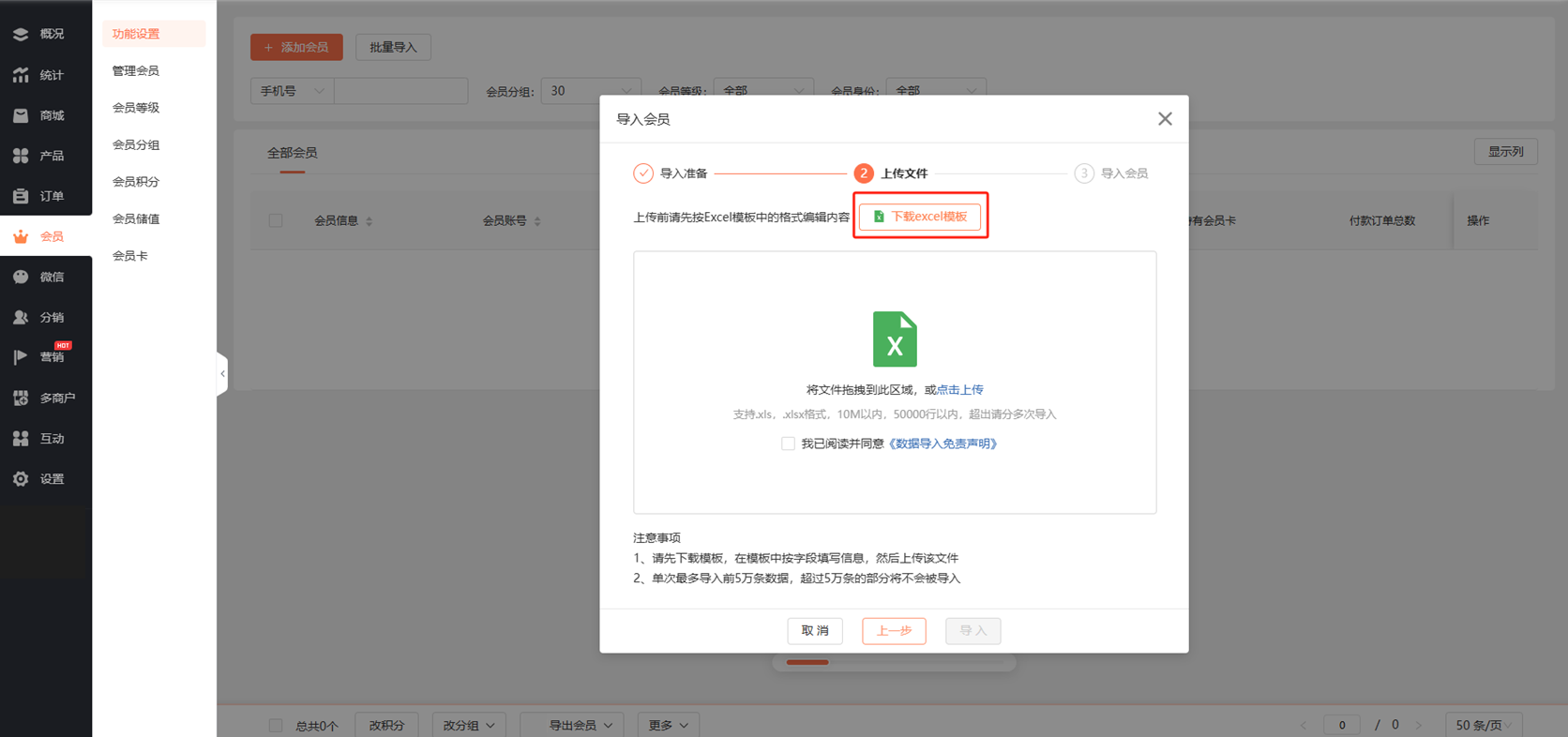Toggle select-all checkbox in table header
Image resolution: width=1568 pixels, height=737 pixels.
pyautogui.click(x=276, y=221)
